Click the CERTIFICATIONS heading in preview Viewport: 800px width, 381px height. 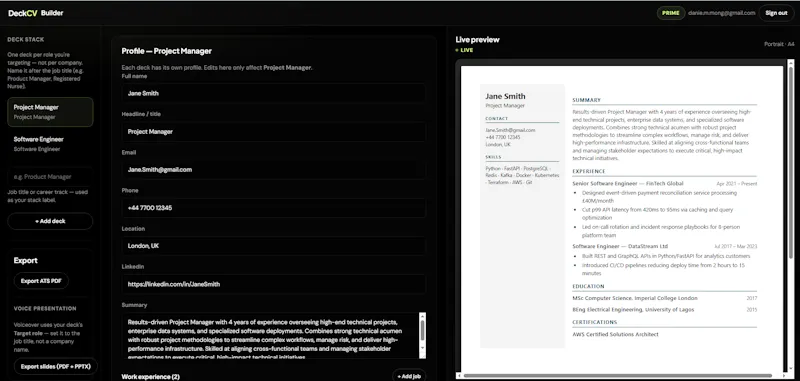(x=594, y=322)
